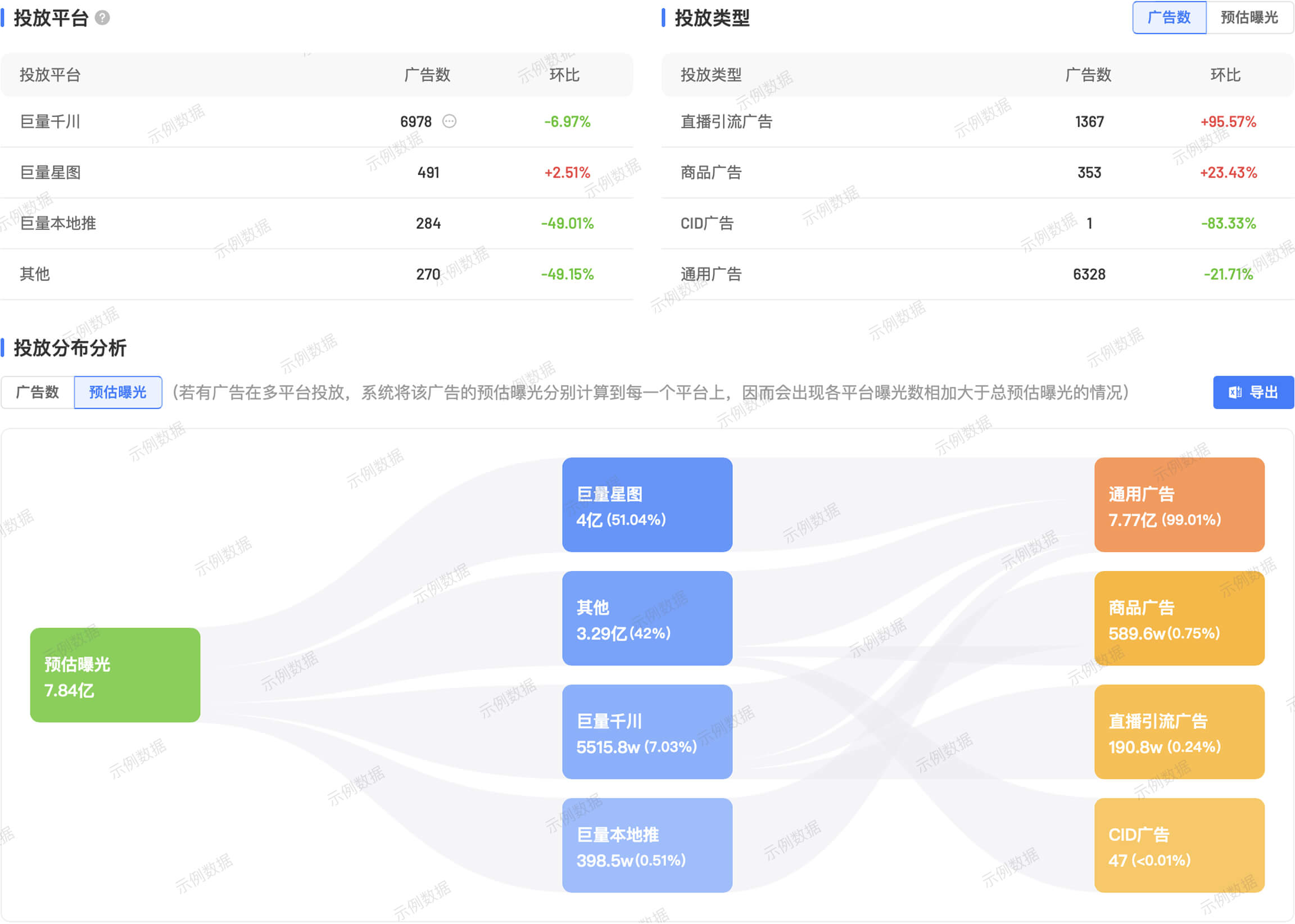Click the -83.33% change value
1295x924 pixels.
pos(1229,223)
